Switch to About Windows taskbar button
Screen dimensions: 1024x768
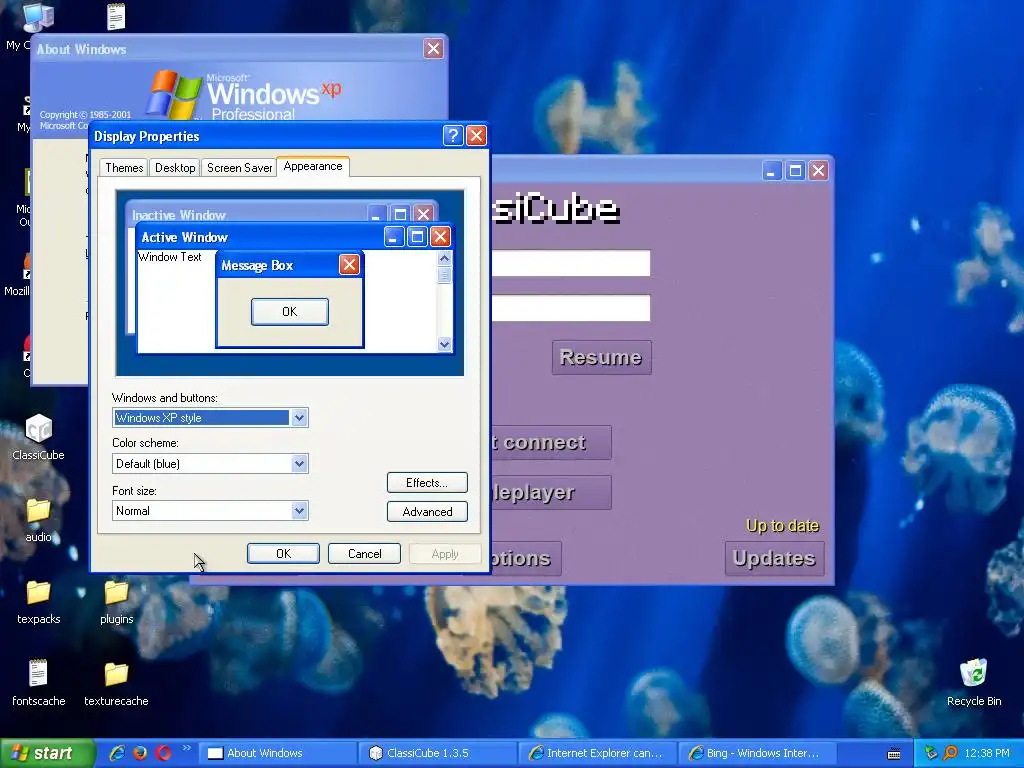[x=276, y=753]
